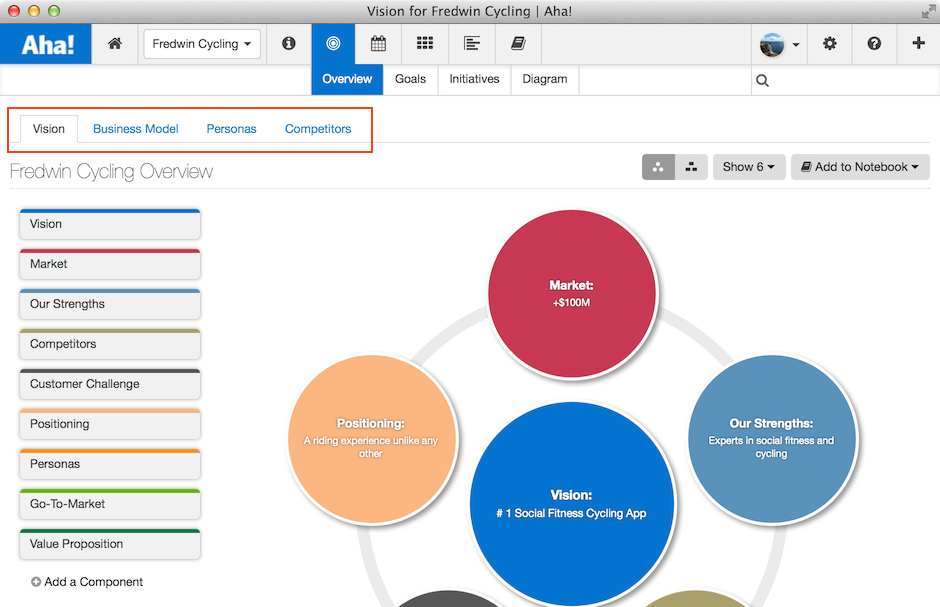This screenshot has height=607, width=940.
Task: Click Add a Component link
Action: click(x=87, y=582)
